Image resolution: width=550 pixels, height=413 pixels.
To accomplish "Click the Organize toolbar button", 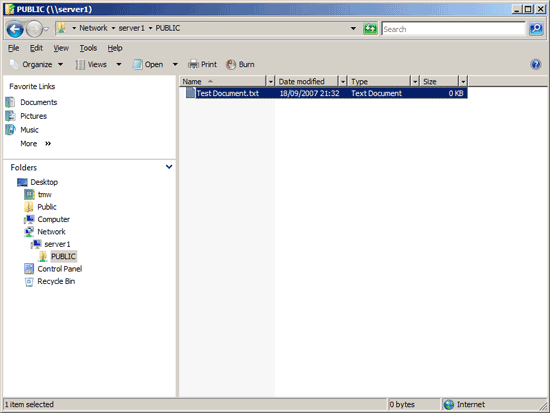I will tap(36, 65).
